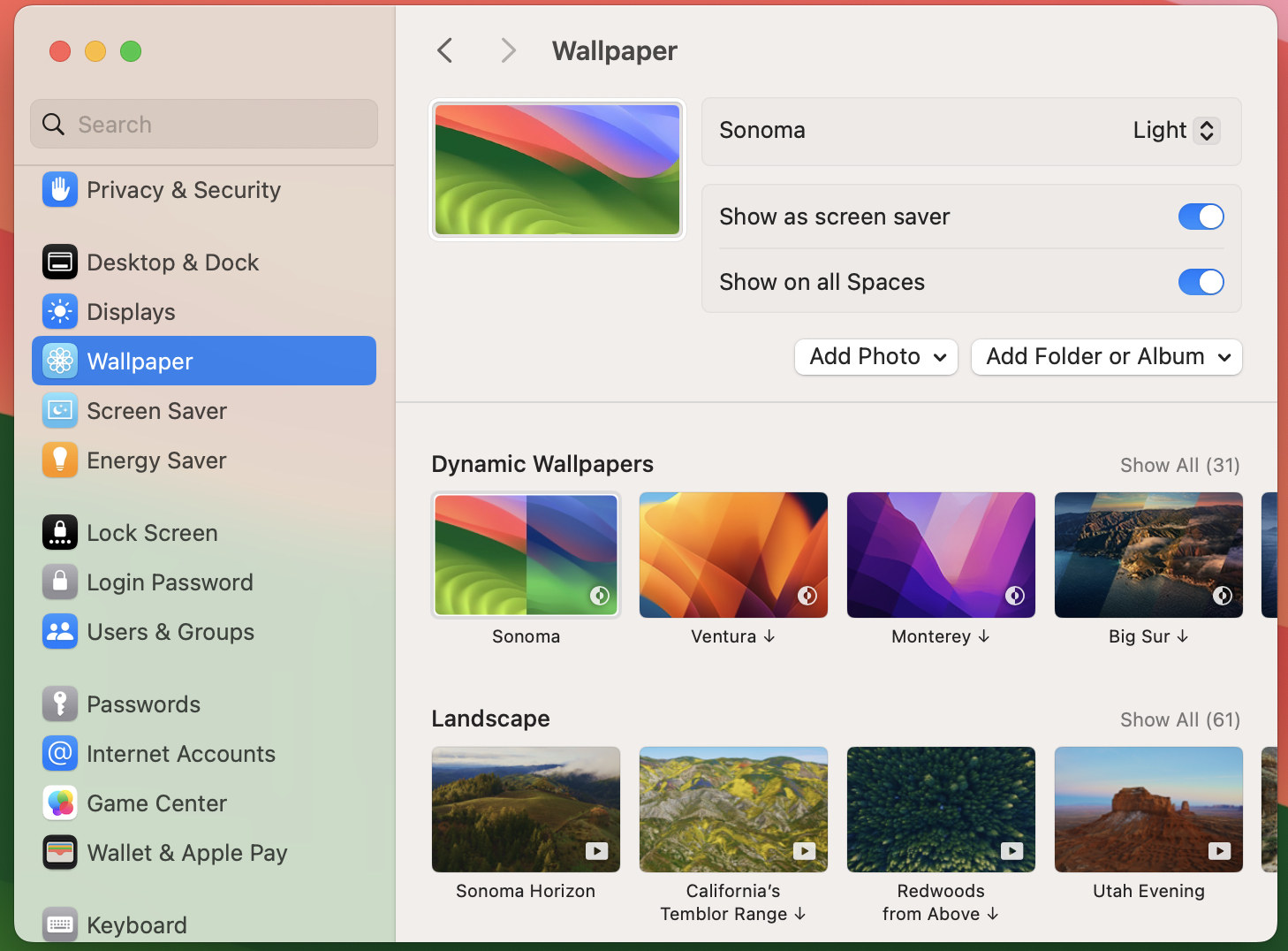Click play badge on Sonoma Horizon thumbnail
Viewport: 1288px width, 951px height.
(597, 851)
